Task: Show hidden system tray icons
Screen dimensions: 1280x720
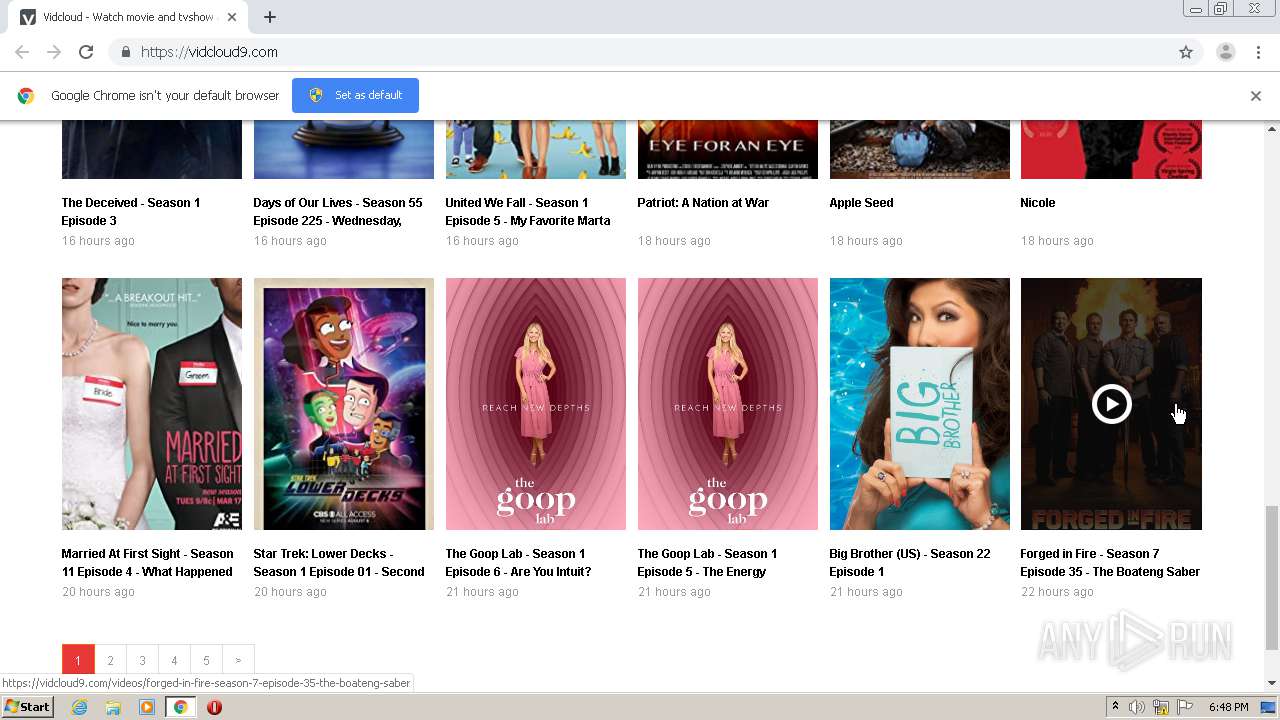Action: 1115,707
